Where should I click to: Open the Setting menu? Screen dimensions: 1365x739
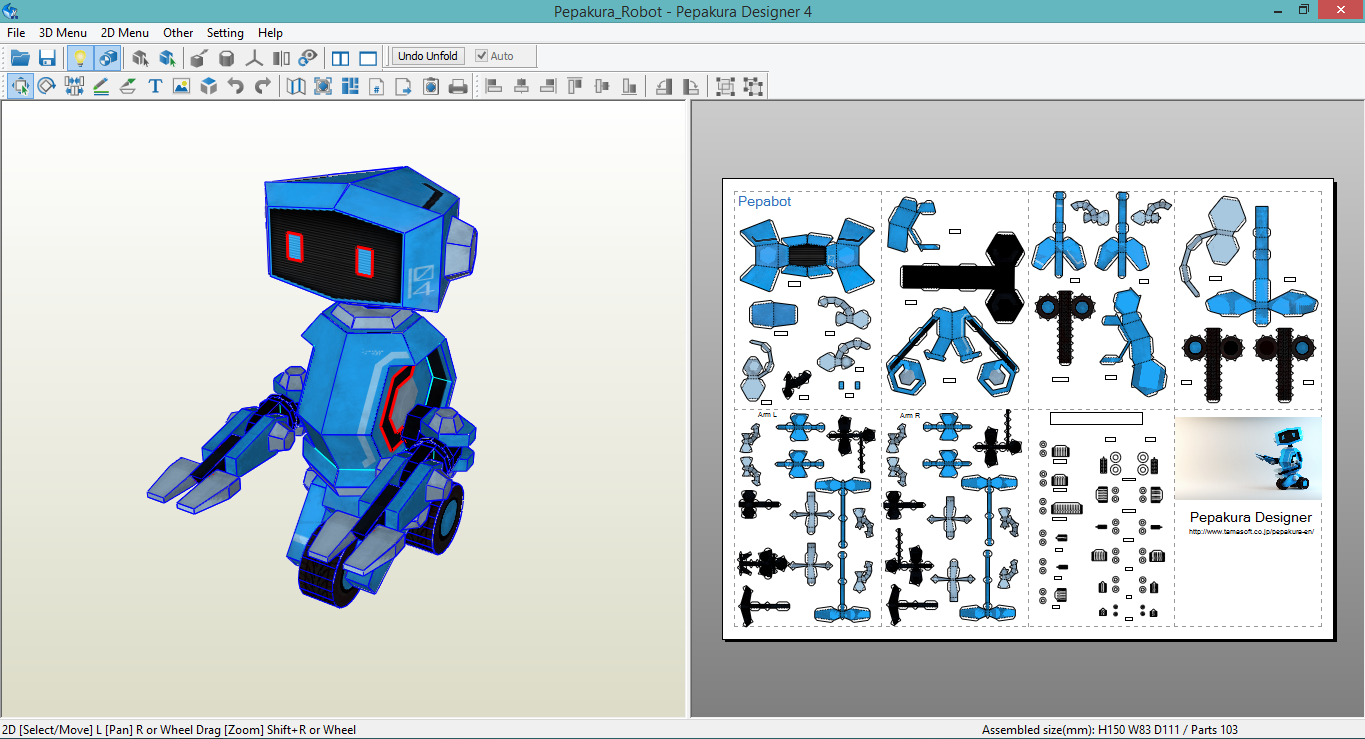point(225,32)
